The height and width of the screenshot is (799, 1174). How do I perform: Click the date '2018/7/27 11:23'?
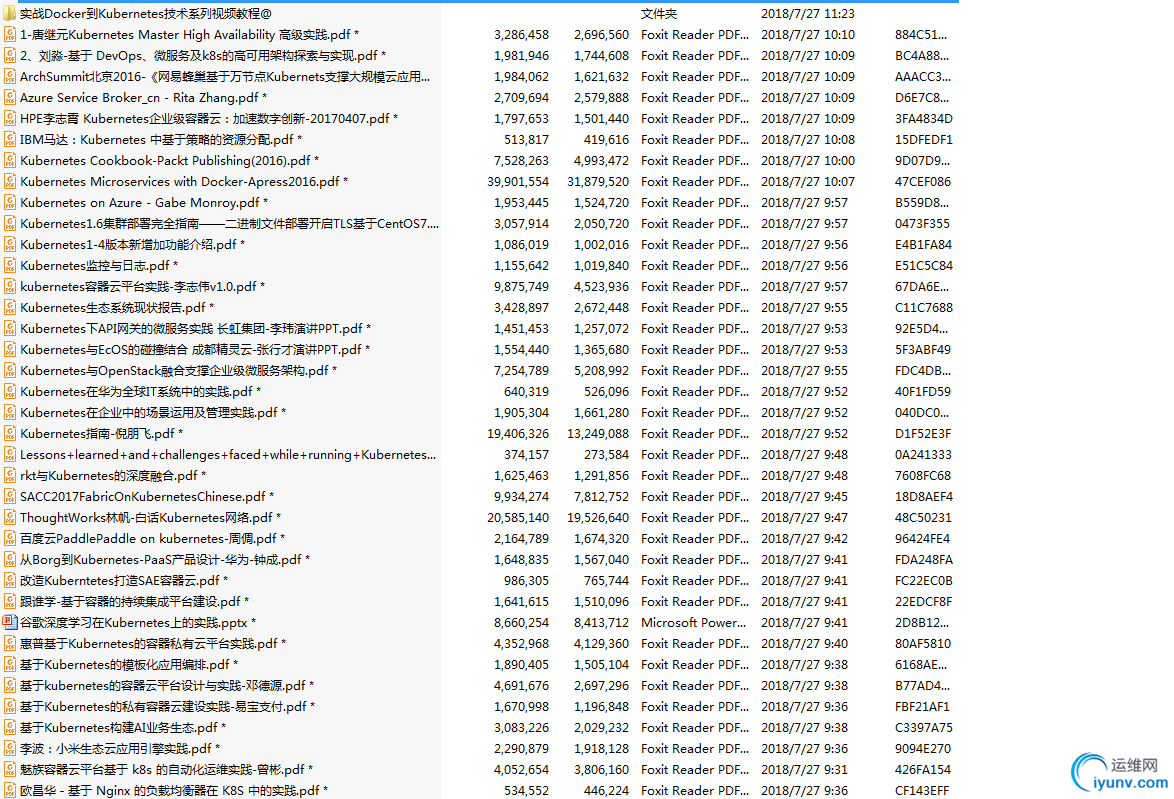point(808,13)
